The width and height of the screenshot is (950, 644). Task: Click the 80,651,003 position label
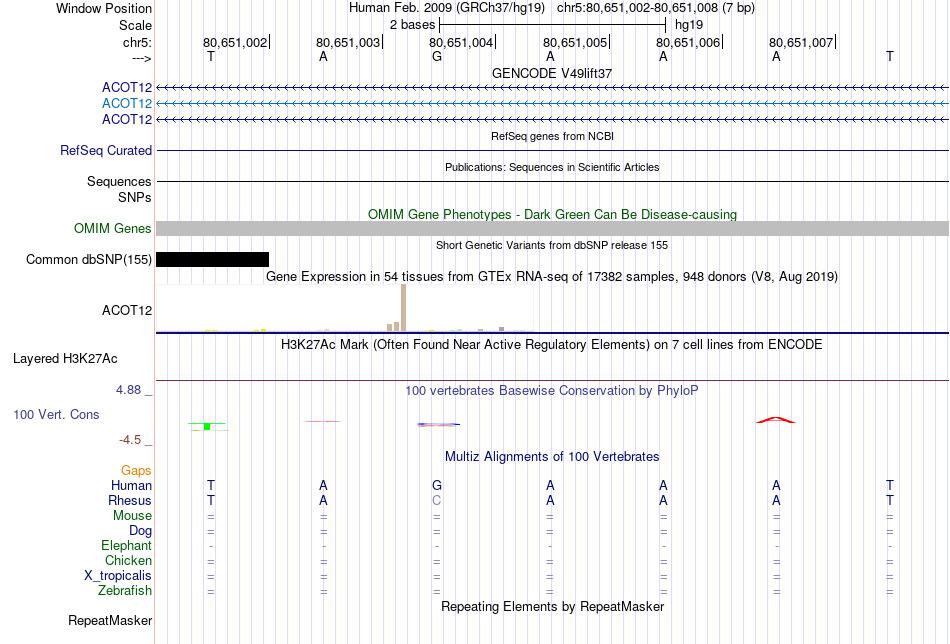pyautogui.click(x=348, y=42)
